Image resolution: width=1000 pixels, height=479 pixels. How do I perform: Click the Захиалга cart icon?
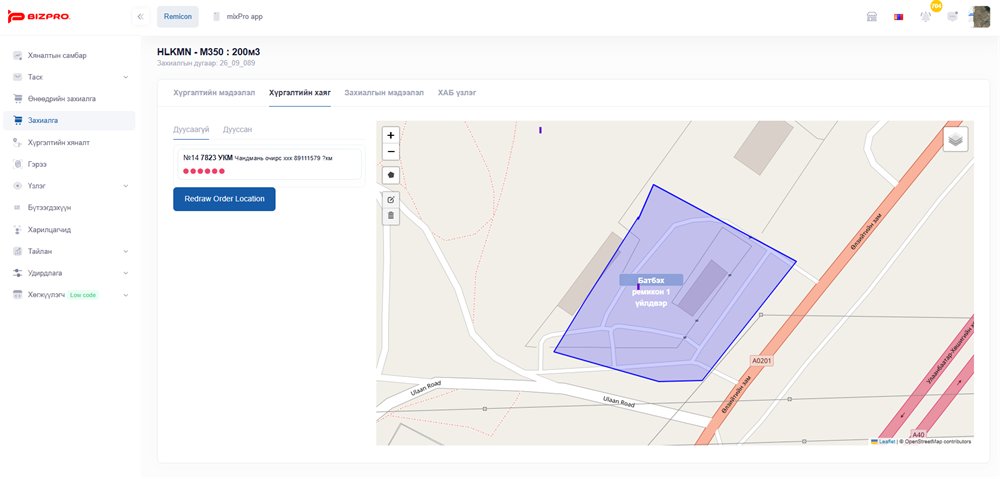[x=18, y=121]
